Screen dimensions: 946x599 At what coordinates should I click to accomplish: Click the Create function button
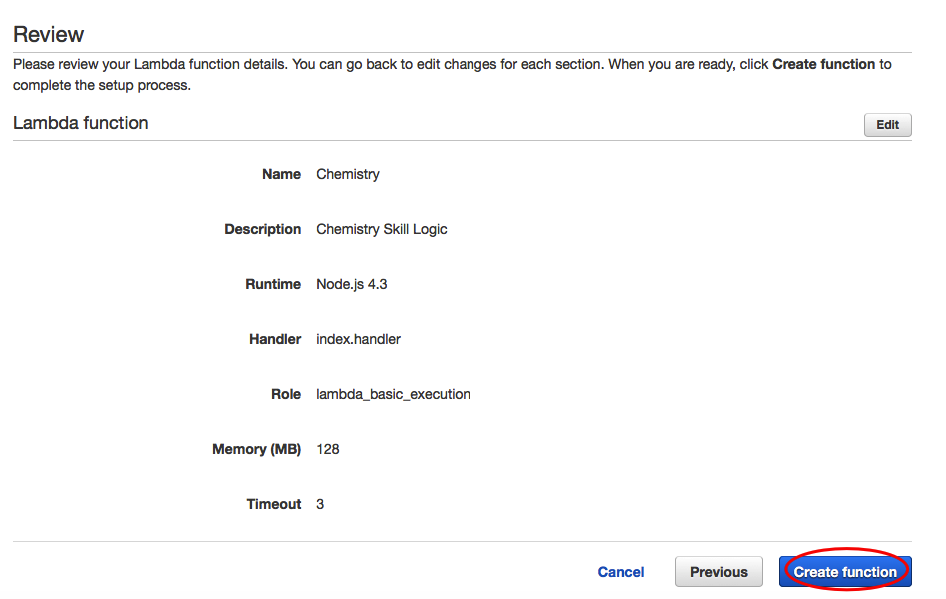tap(845, 572)
